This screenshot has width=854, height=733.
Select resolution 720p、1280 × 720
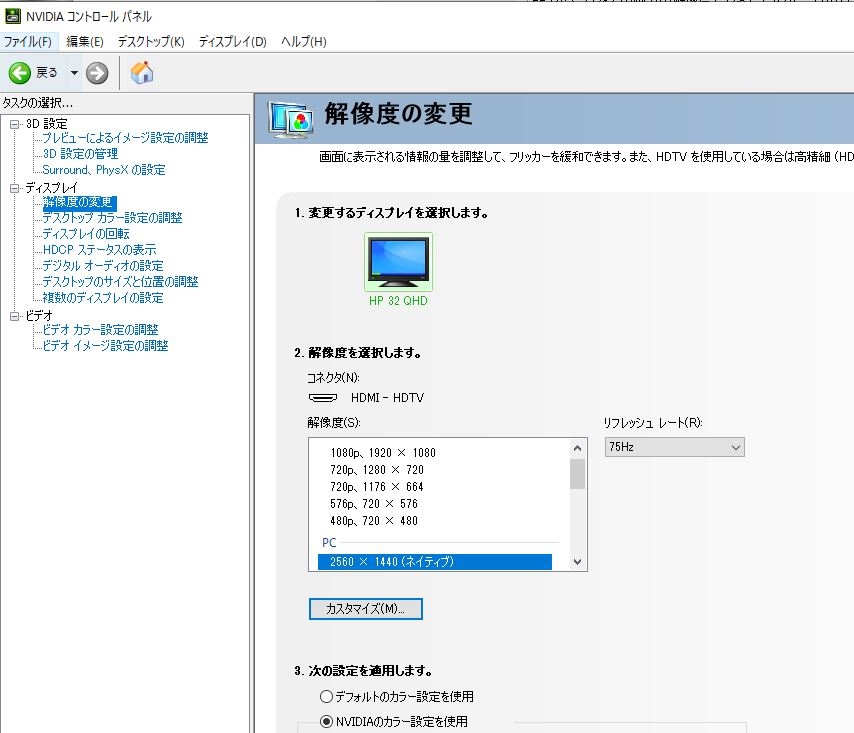pos(377,469)
